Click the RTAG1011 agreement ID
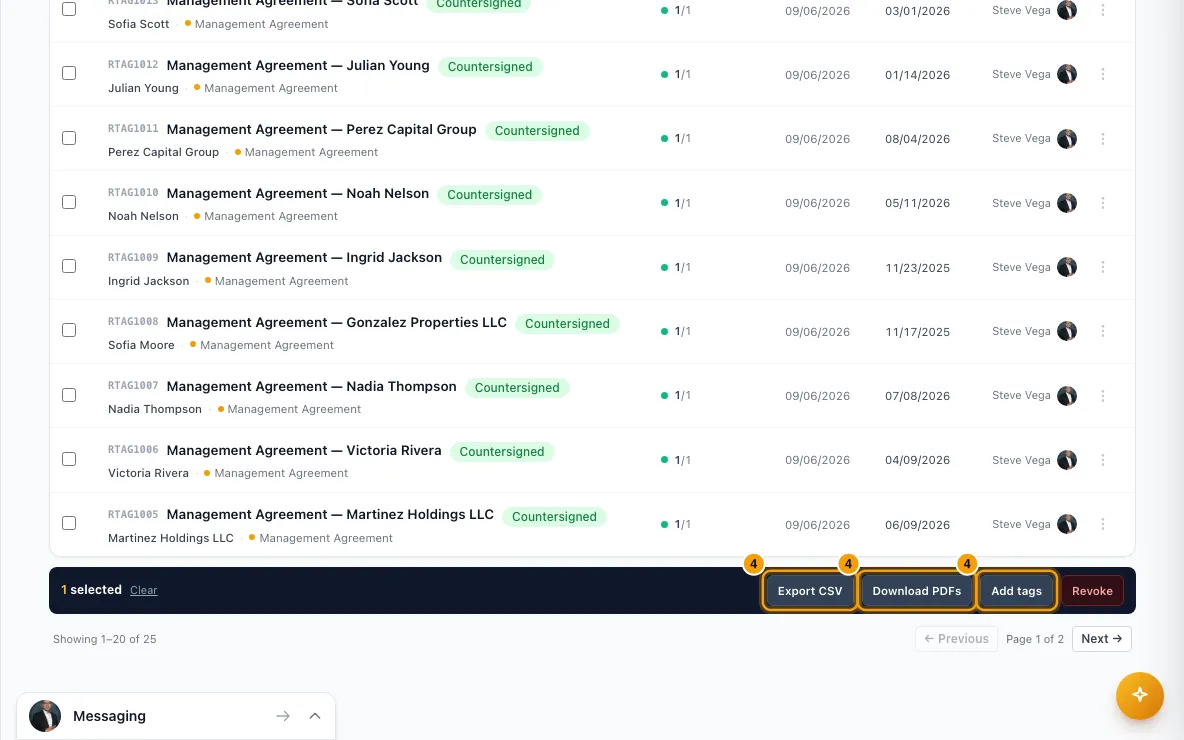 click(x=133, y=128)
